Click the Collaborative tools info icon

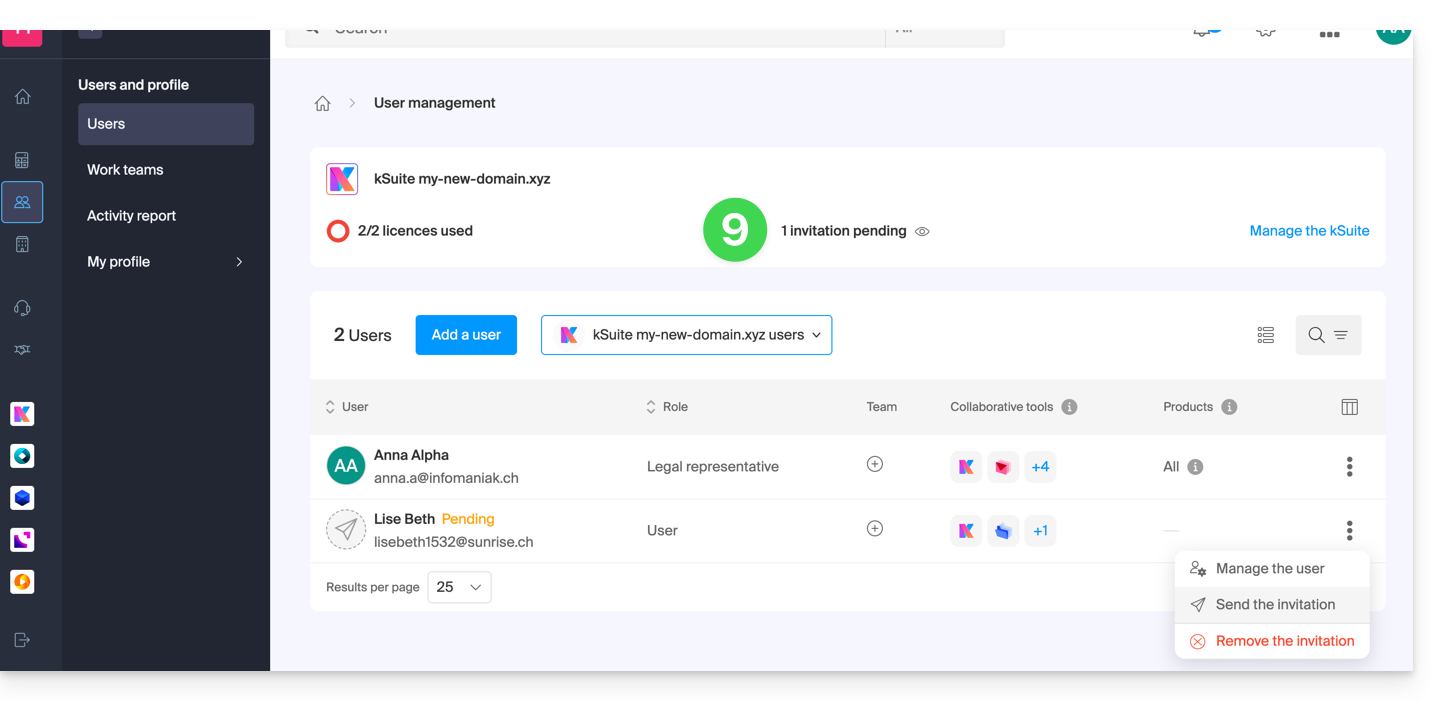[1069, 407]
